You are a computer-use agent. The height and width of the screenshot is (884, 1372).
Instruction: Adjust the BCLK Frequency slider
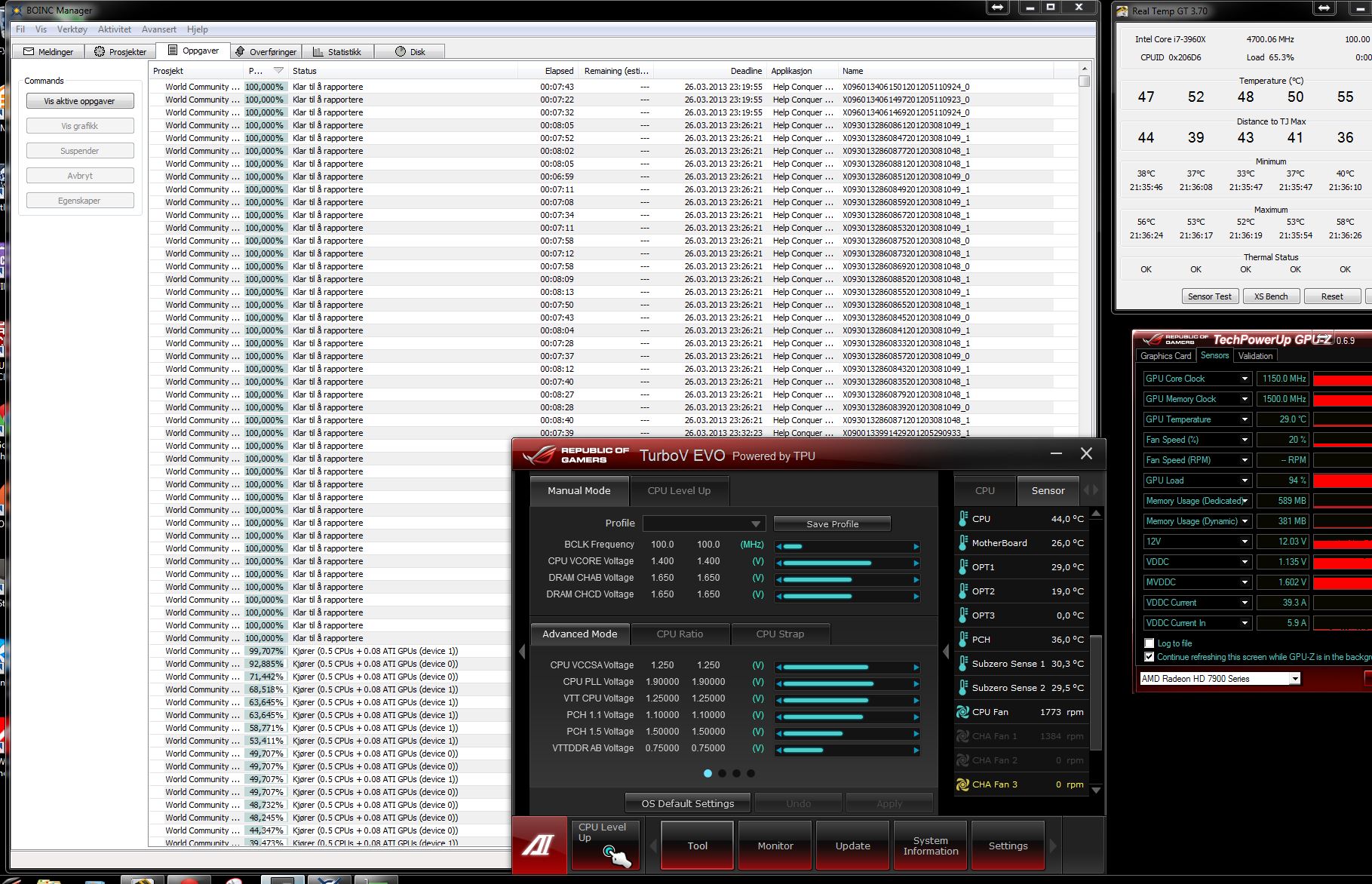[848, 546]
